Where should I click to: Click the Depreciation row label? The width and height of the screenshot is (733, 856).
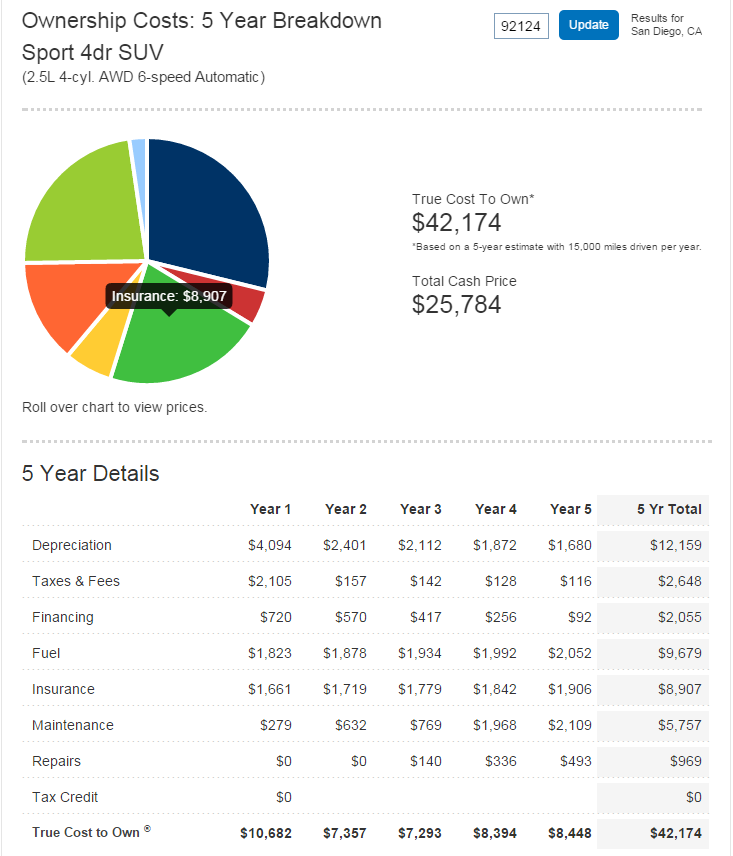click(x=72, y=545)
